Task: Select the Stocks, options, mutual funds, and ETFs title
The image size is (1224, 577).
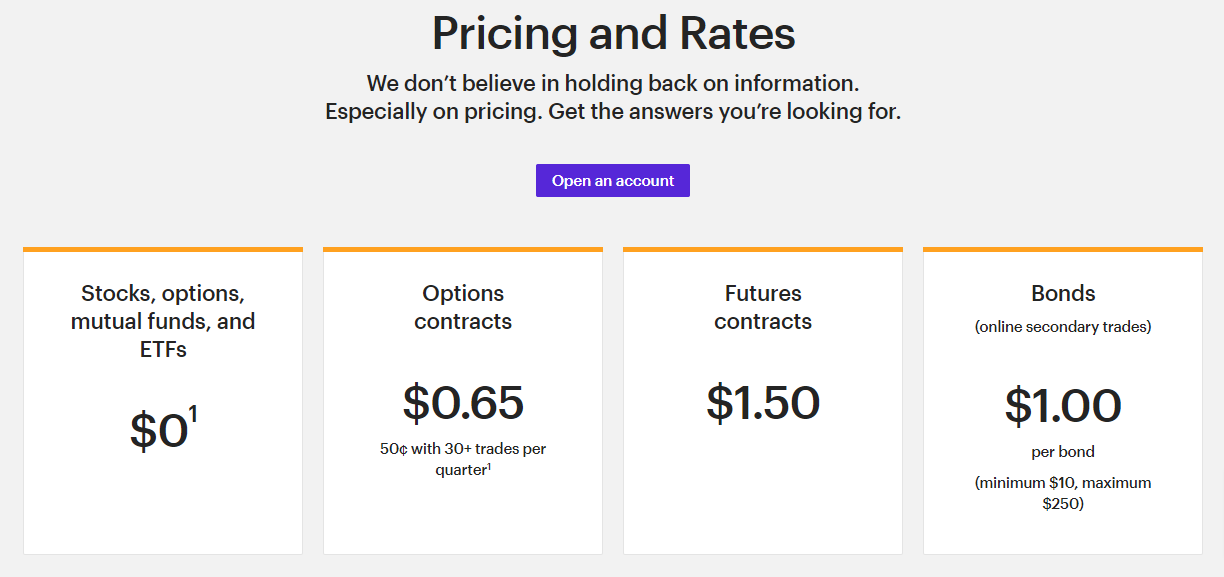Action: click(163, 321)
